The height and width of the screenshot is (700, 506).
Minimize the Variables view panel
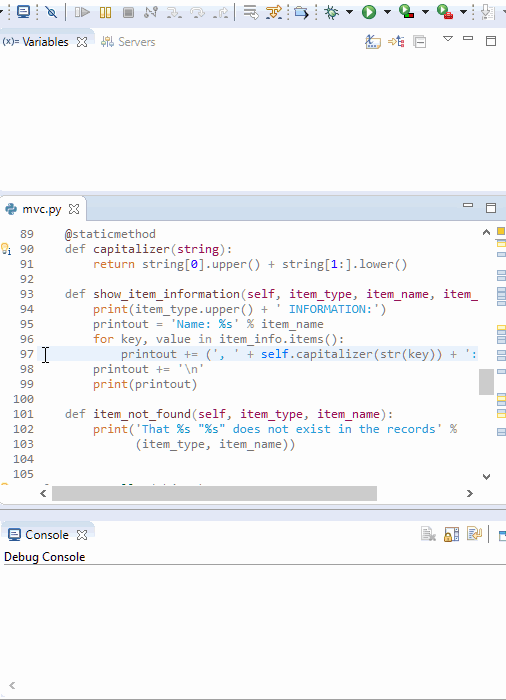click(x=468, y=38)
